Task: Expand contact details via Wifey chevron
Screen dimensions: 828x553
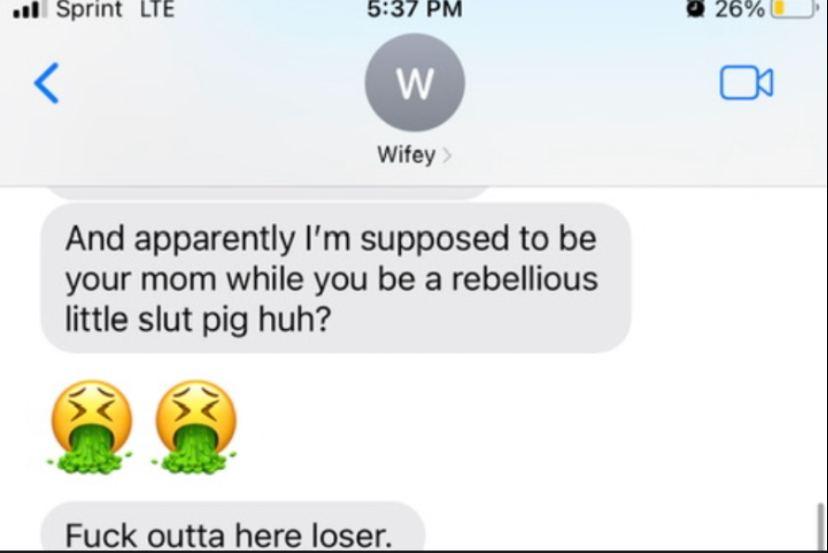Action: click(447, 155)
